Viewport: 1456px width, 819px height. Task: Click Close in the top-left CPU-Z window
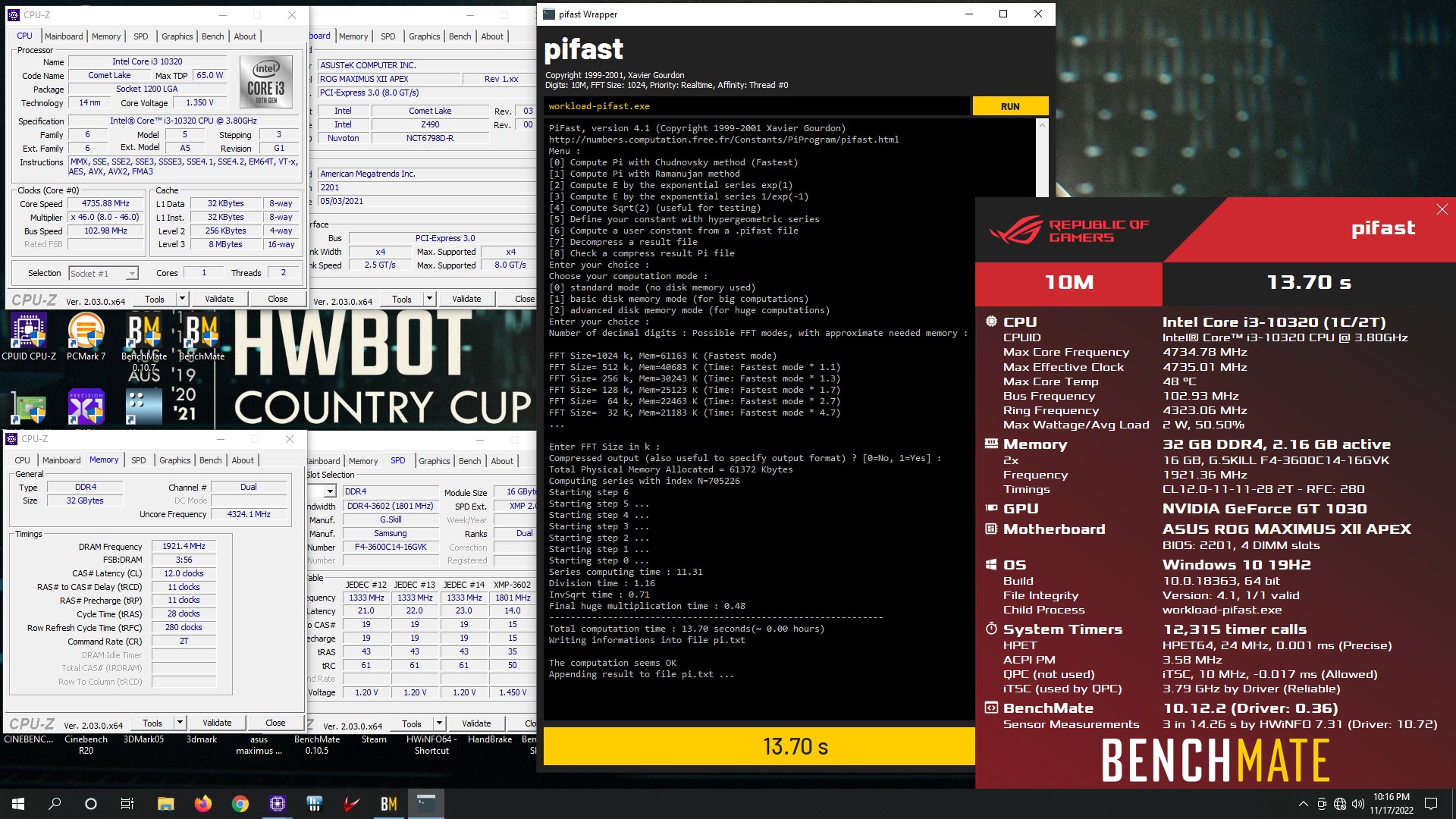click(x=278, y=299)
